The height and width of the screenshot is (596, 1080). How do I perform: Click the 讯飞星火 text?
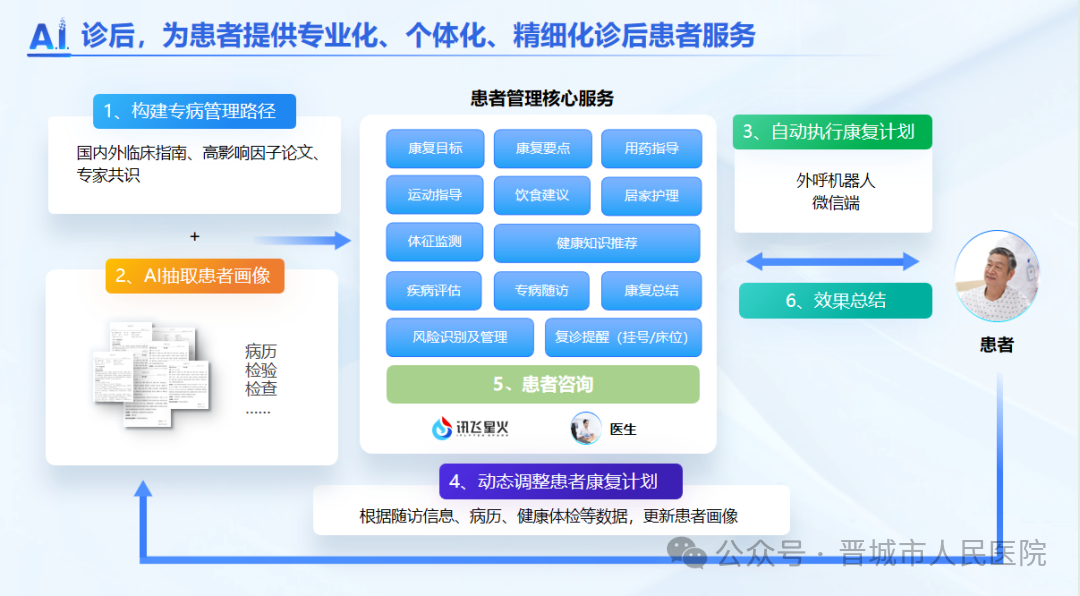pos(482,428)
